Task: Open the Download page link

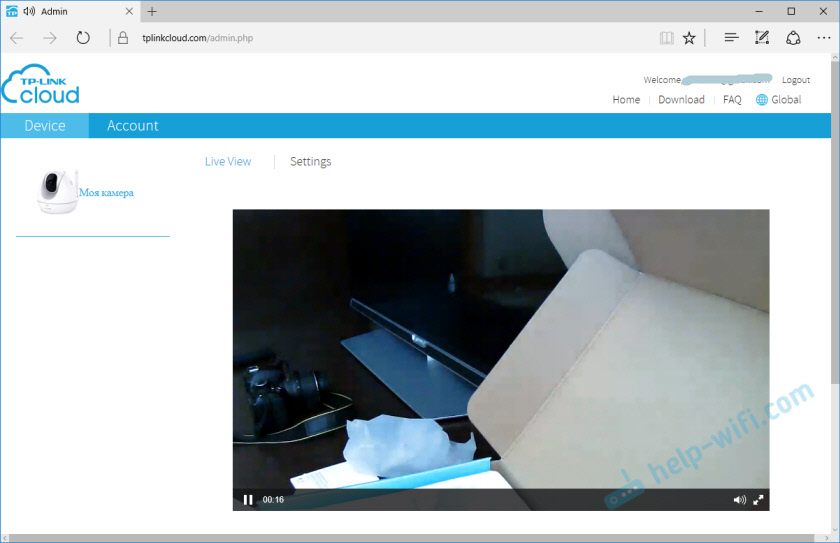Action: [681, 100]
